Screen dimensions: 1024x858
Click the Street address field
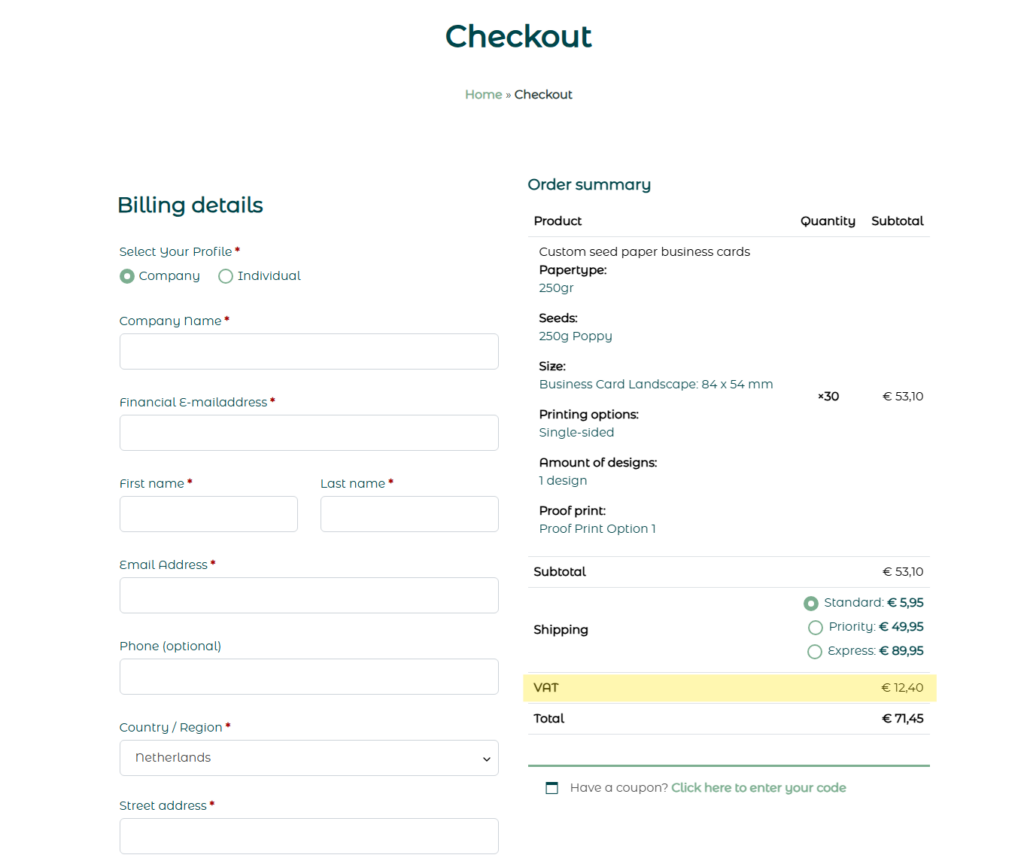pyautogui.click(x=308, y=836)
